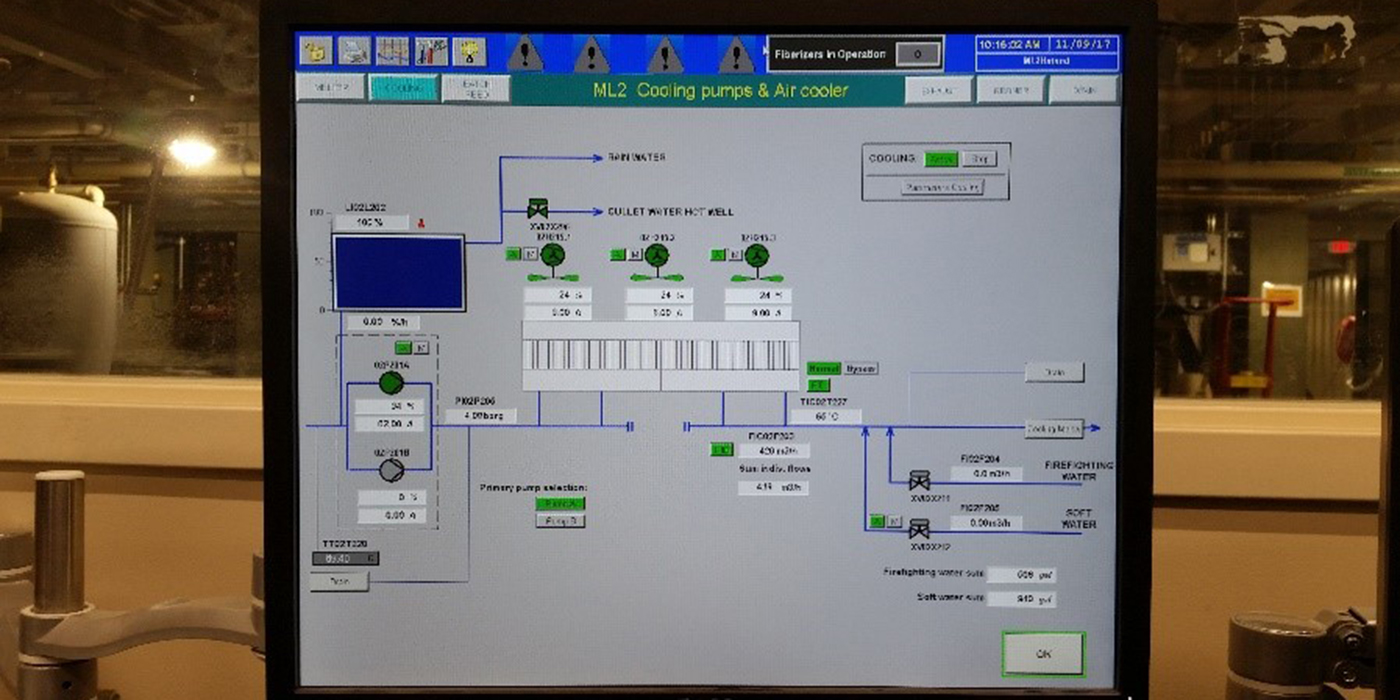Open the Parameters Cooling button
The image size is (1400, 700).
(x=943, y=188)
